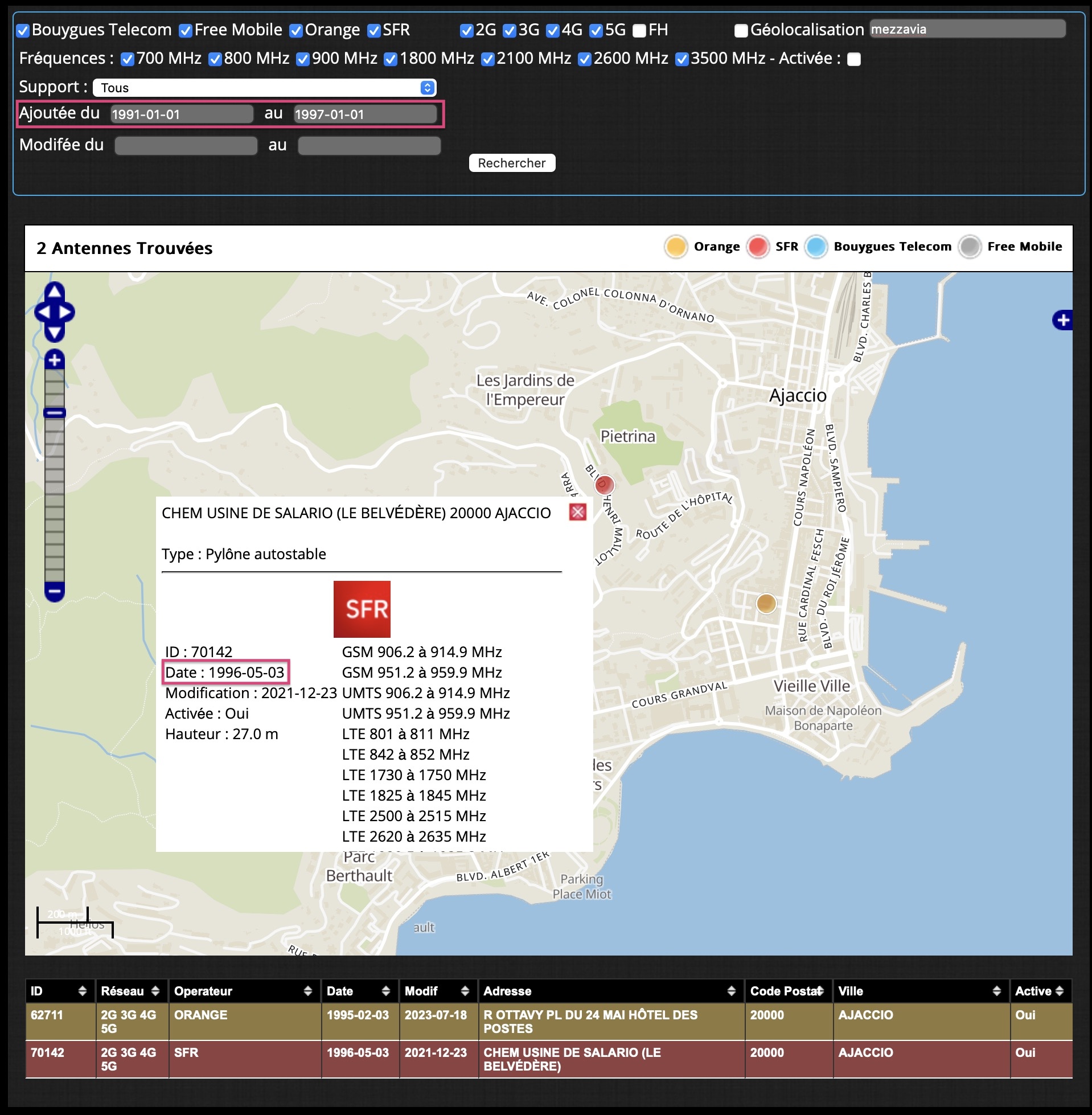Click the SFR legend circle
The image size is (1092, 1115).
pos(758,247)
